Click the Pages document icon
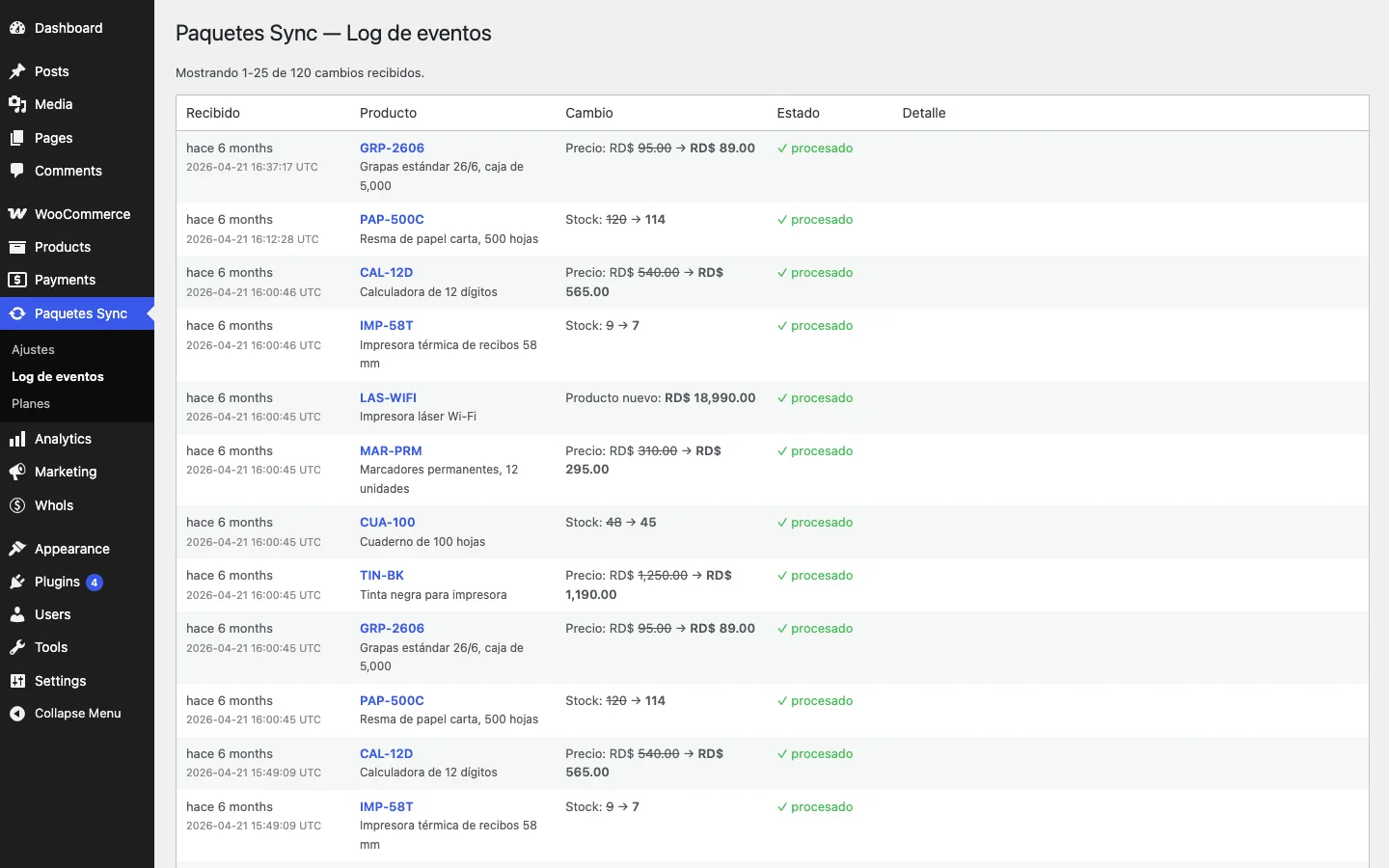Image resolution: width=1389 pixels, height=868 pixels. pyautogui.click(x=17, y=138)
